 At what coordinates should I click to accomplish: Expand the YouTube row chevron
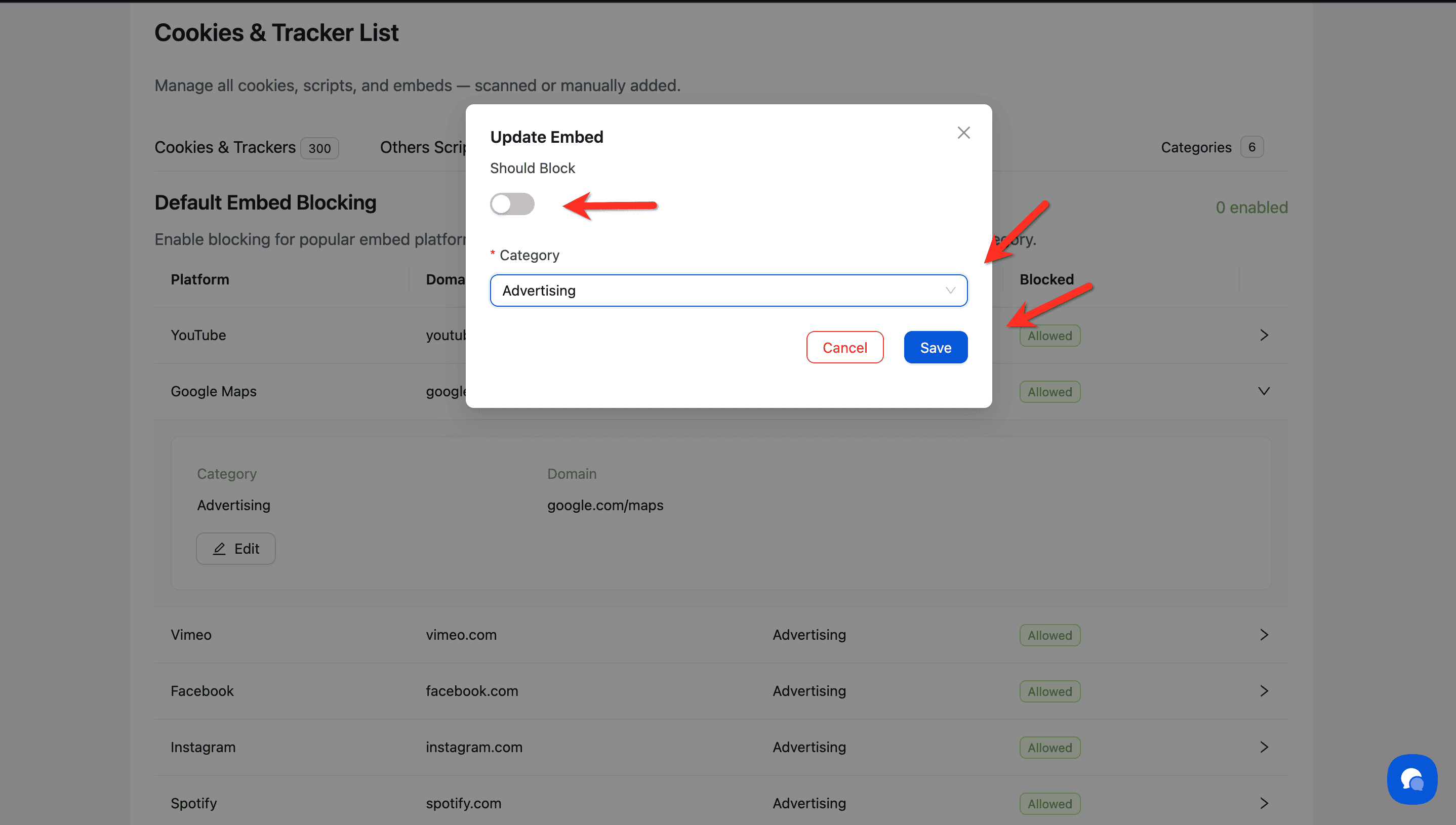tap(1263, 336)
